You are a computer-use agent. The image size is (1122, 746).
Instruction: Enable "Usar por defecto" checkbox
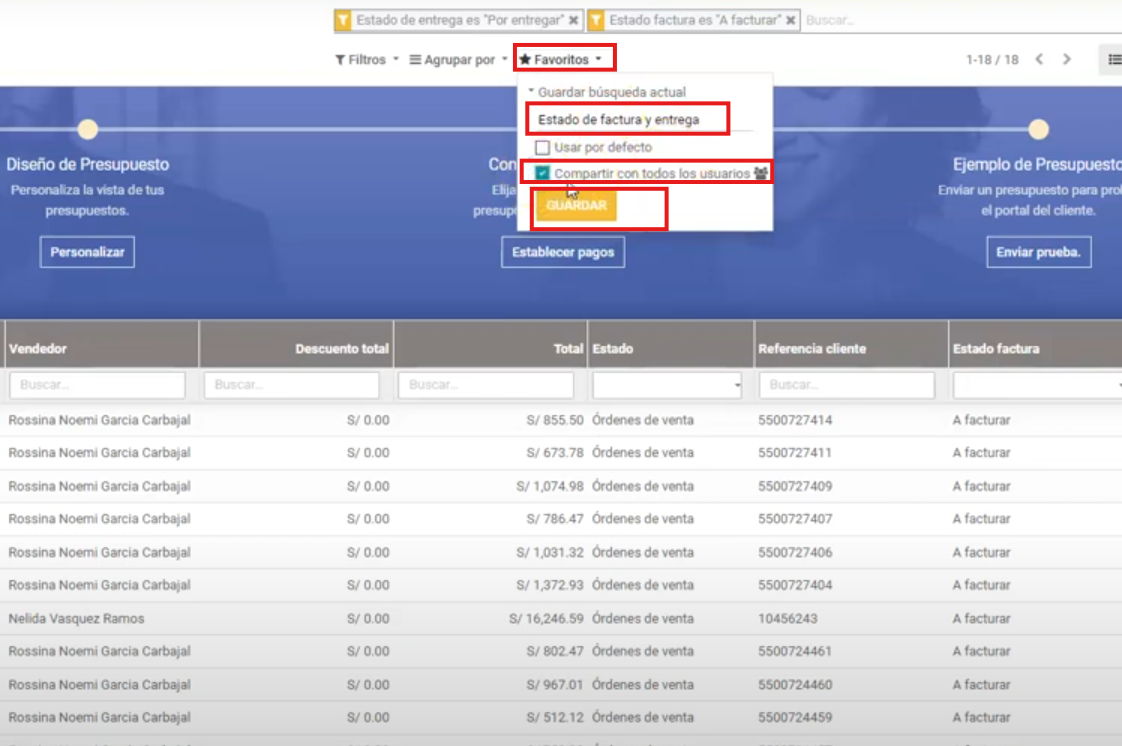(x=542, y=147)
